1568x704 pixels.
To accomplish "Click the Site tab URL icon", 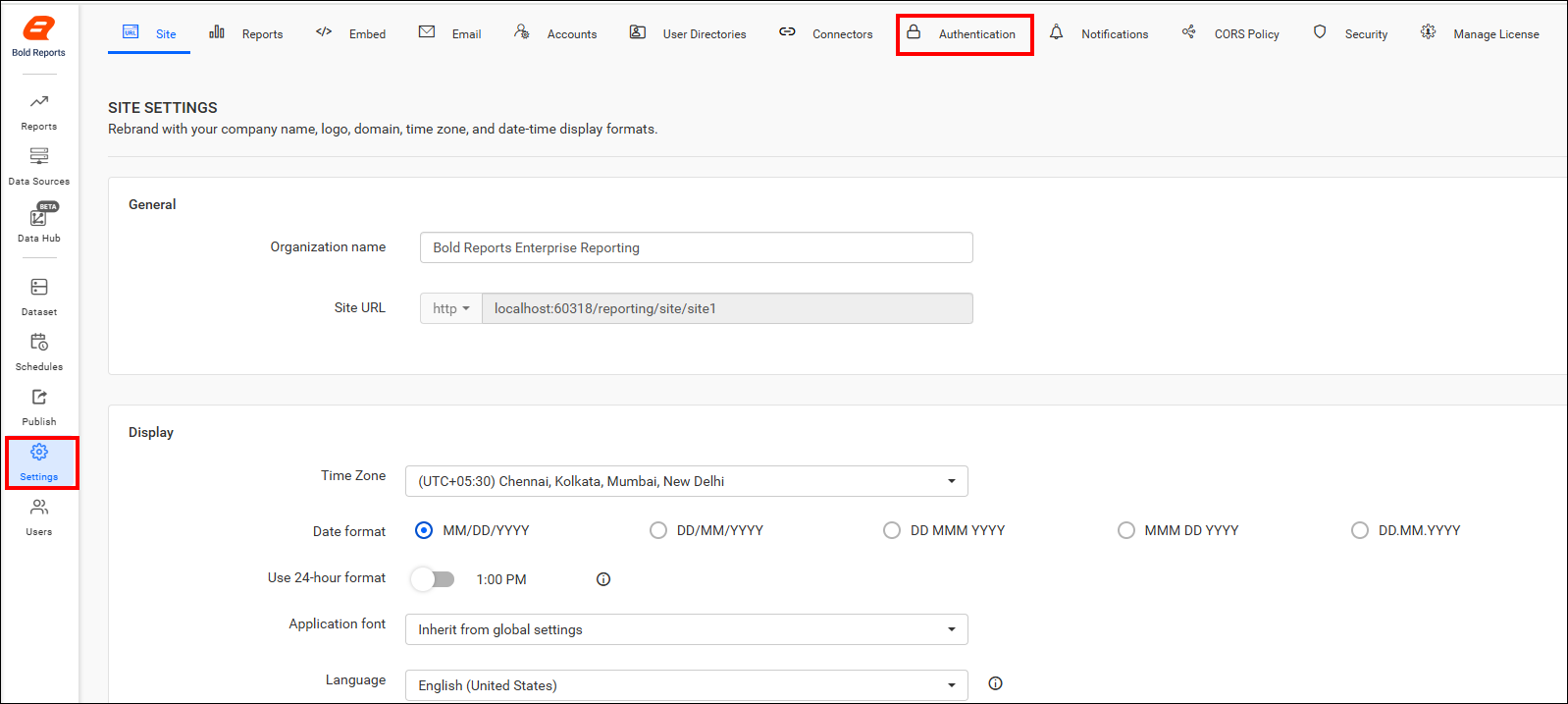I will click(131, 32).
